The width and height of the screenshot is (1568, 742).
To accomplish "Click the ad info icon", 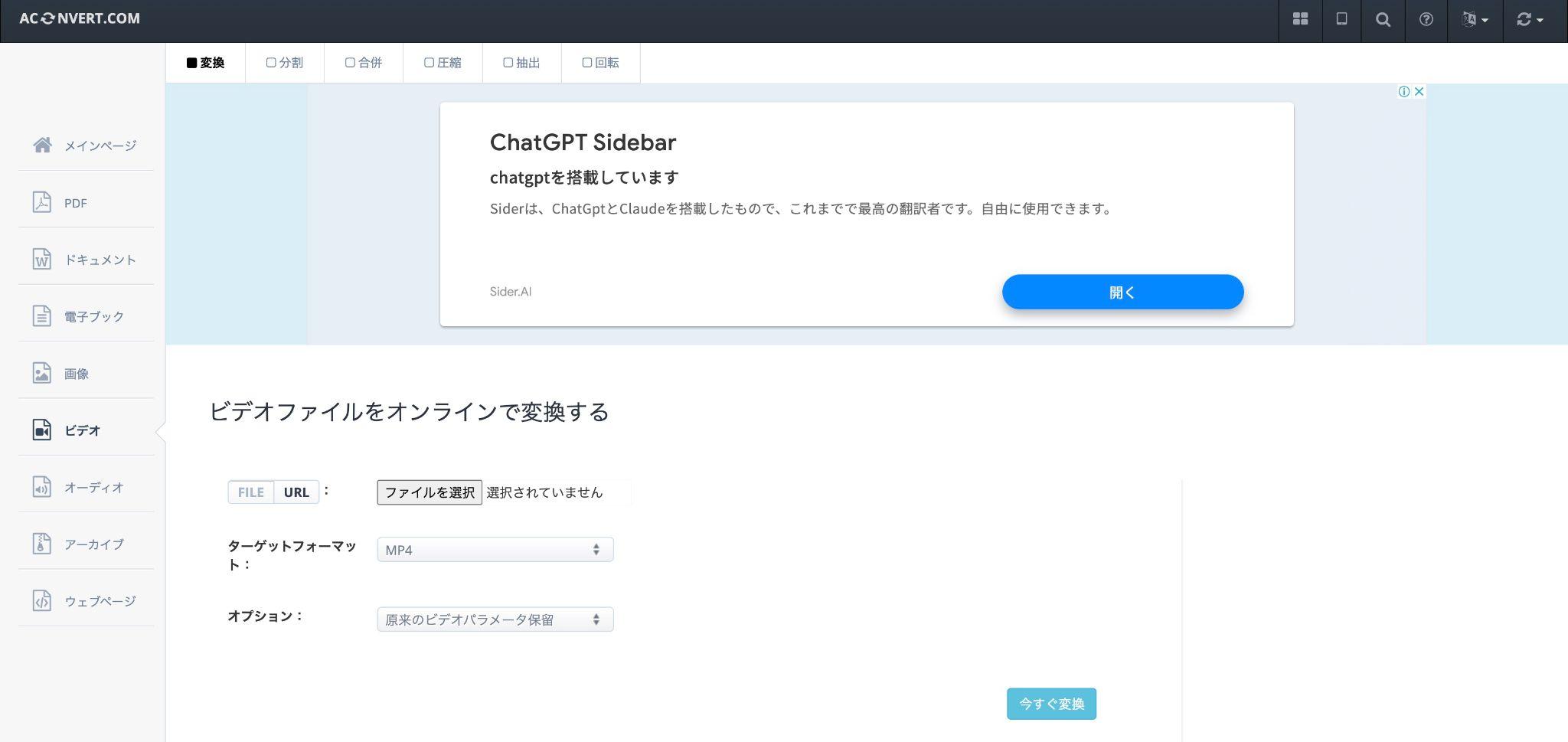I will (1404, 91).
